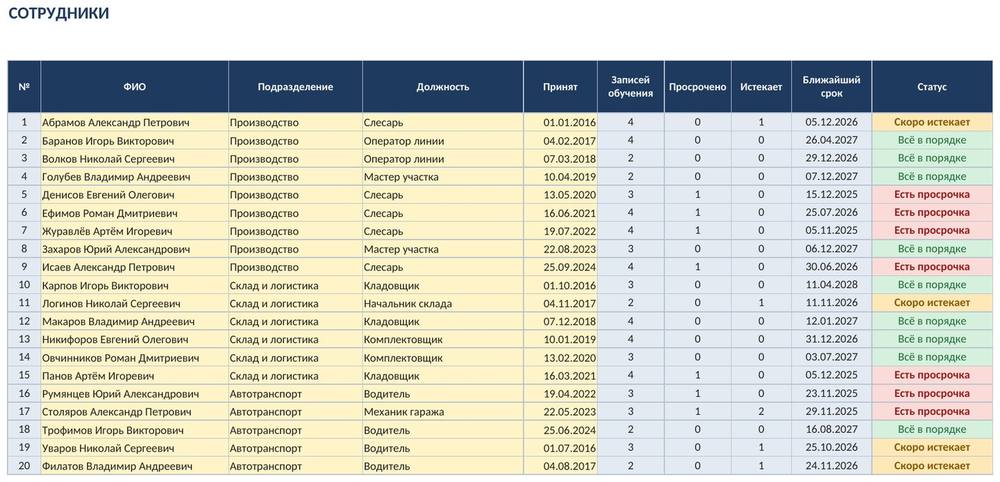Click Записей обучения value in Уваров's row
1000x482 pixels.
(x=631, y=448)
